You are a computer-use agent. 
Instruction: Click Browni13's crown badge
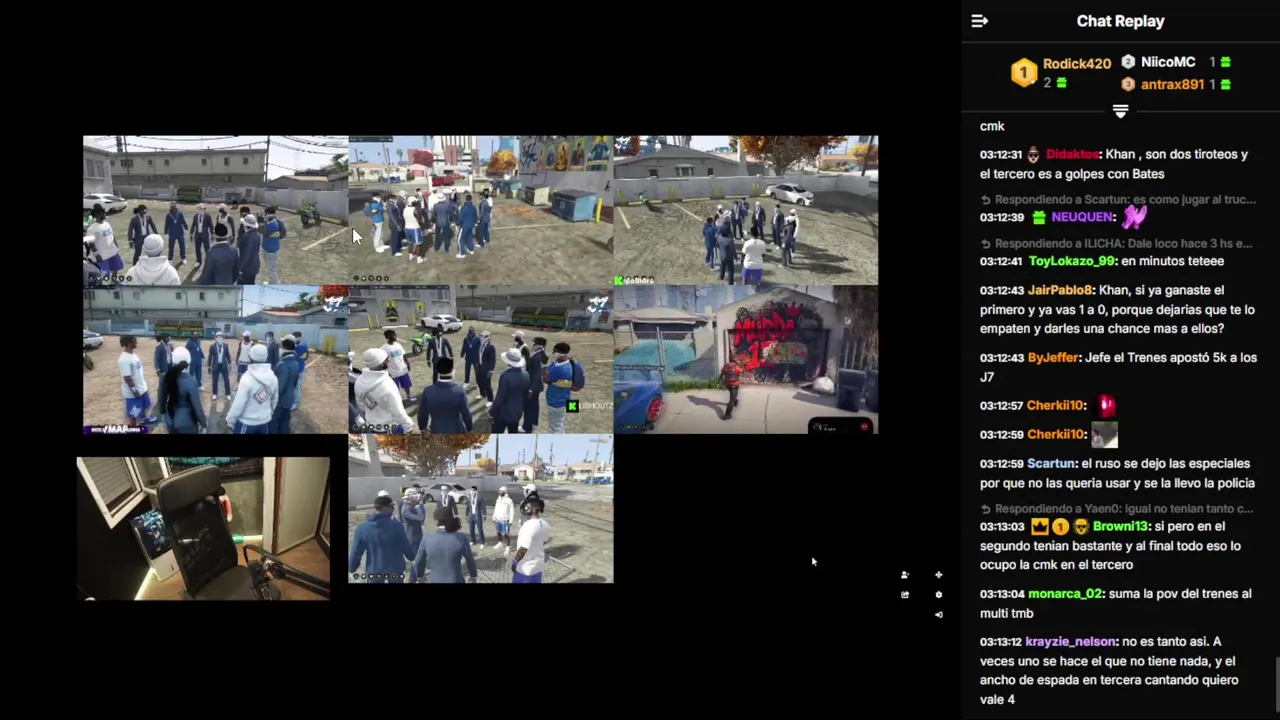pyautogui.click(x=1039, y=526)
